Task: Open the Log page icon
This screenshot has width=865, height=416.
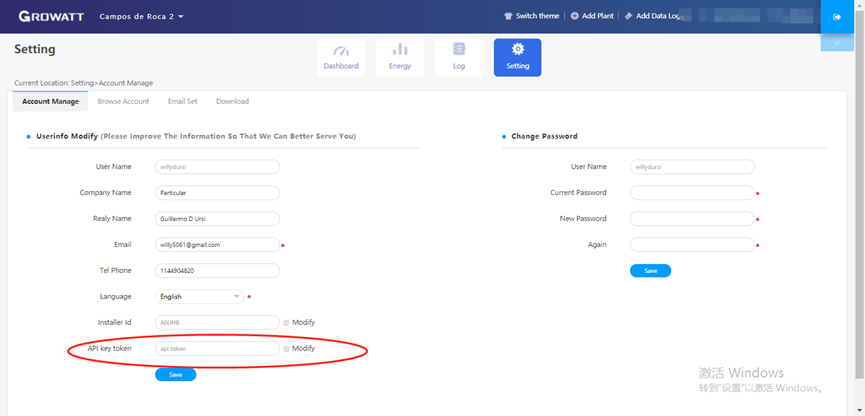Action: click(458, 50)
